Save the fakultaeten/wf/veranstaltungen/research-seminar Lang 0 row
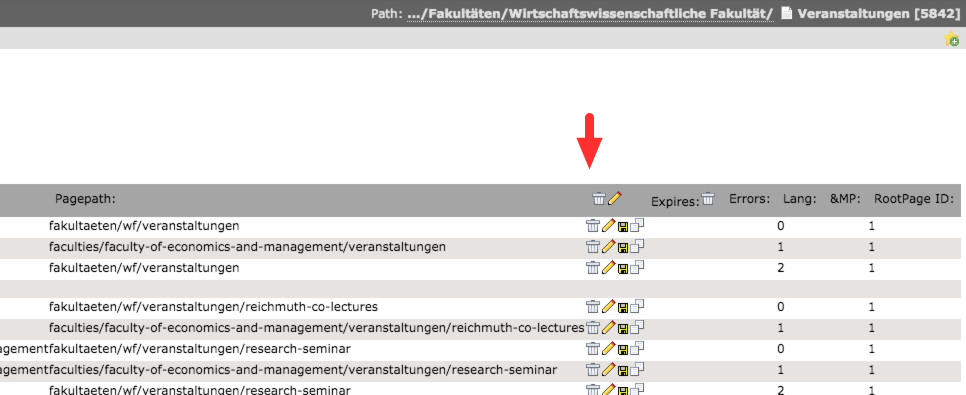The image size is (966, 395). (622, 349)
